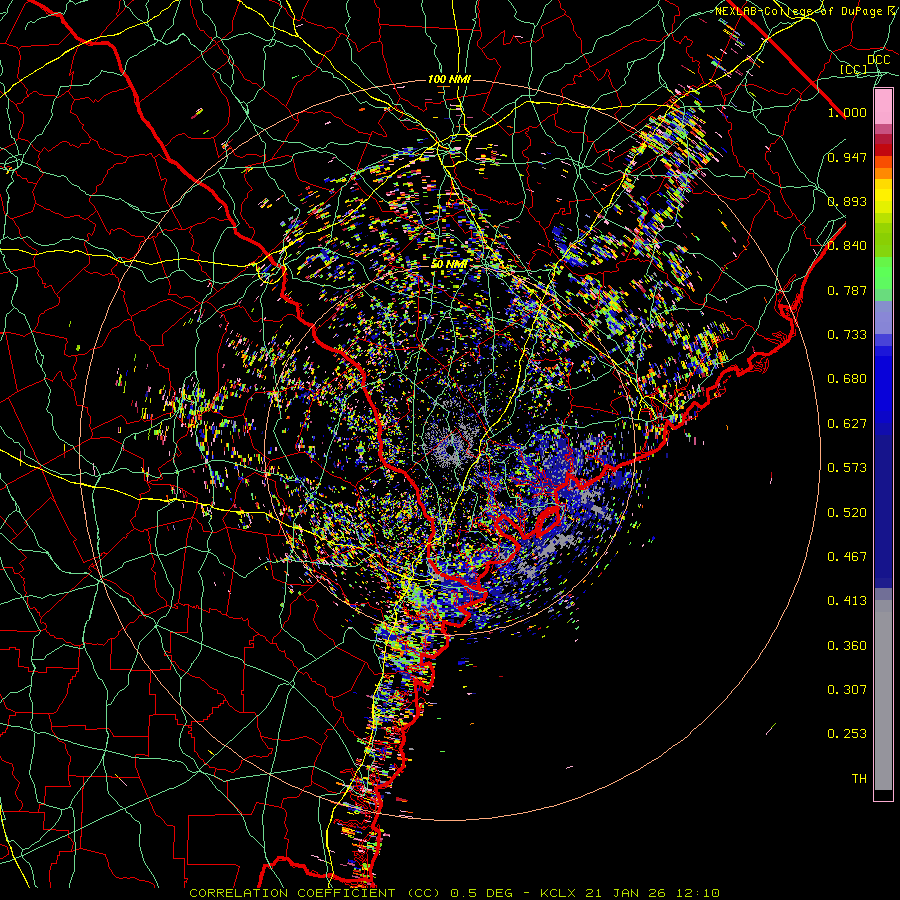Select the 0.467 scale value
The image size is (900, 900).
coord(847,557)
